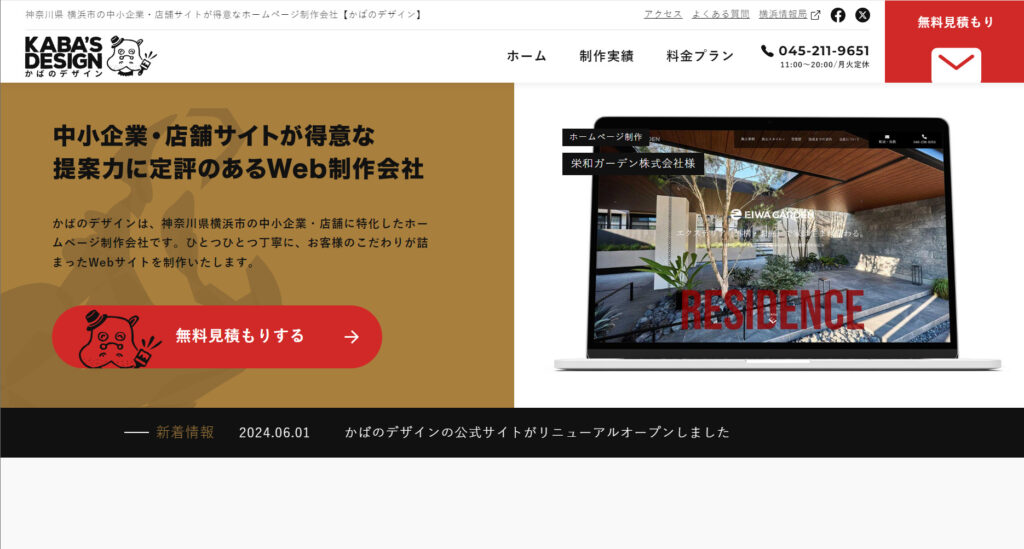Image resolution: width=1024 pixels, height=549 pixels.
Task: Click the tagline text at the page top
Action: click(224, 14)
